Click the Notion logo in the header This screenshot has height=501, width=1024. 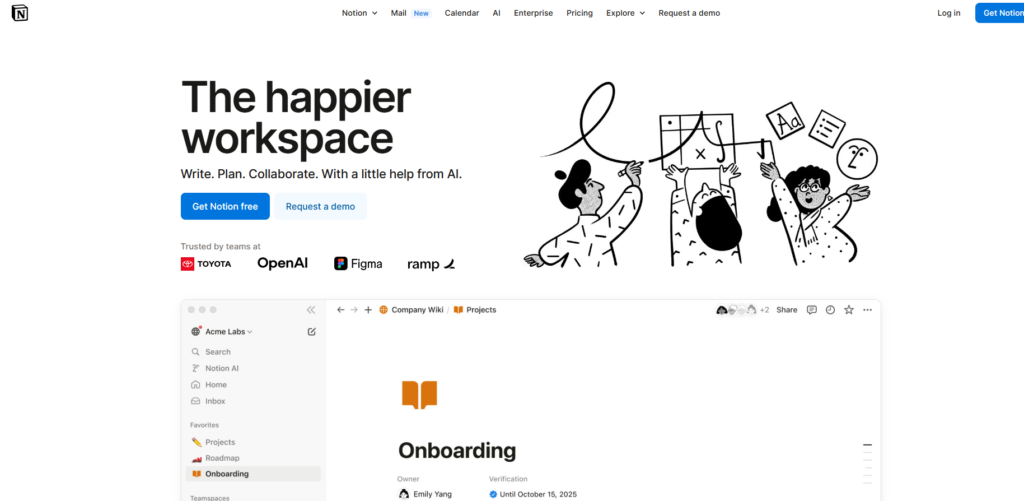[x=20, y=13]
